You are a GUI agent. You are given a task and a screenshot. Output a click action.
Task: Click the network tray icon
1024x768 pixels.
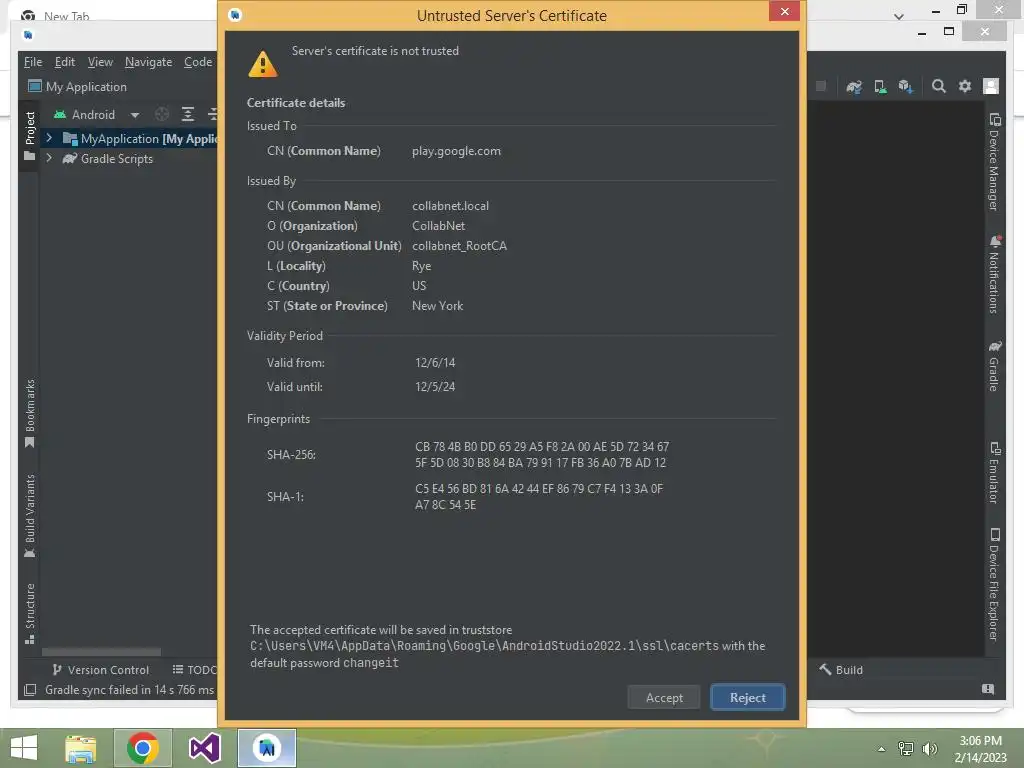pyautogui.click(x=905, y=748)
